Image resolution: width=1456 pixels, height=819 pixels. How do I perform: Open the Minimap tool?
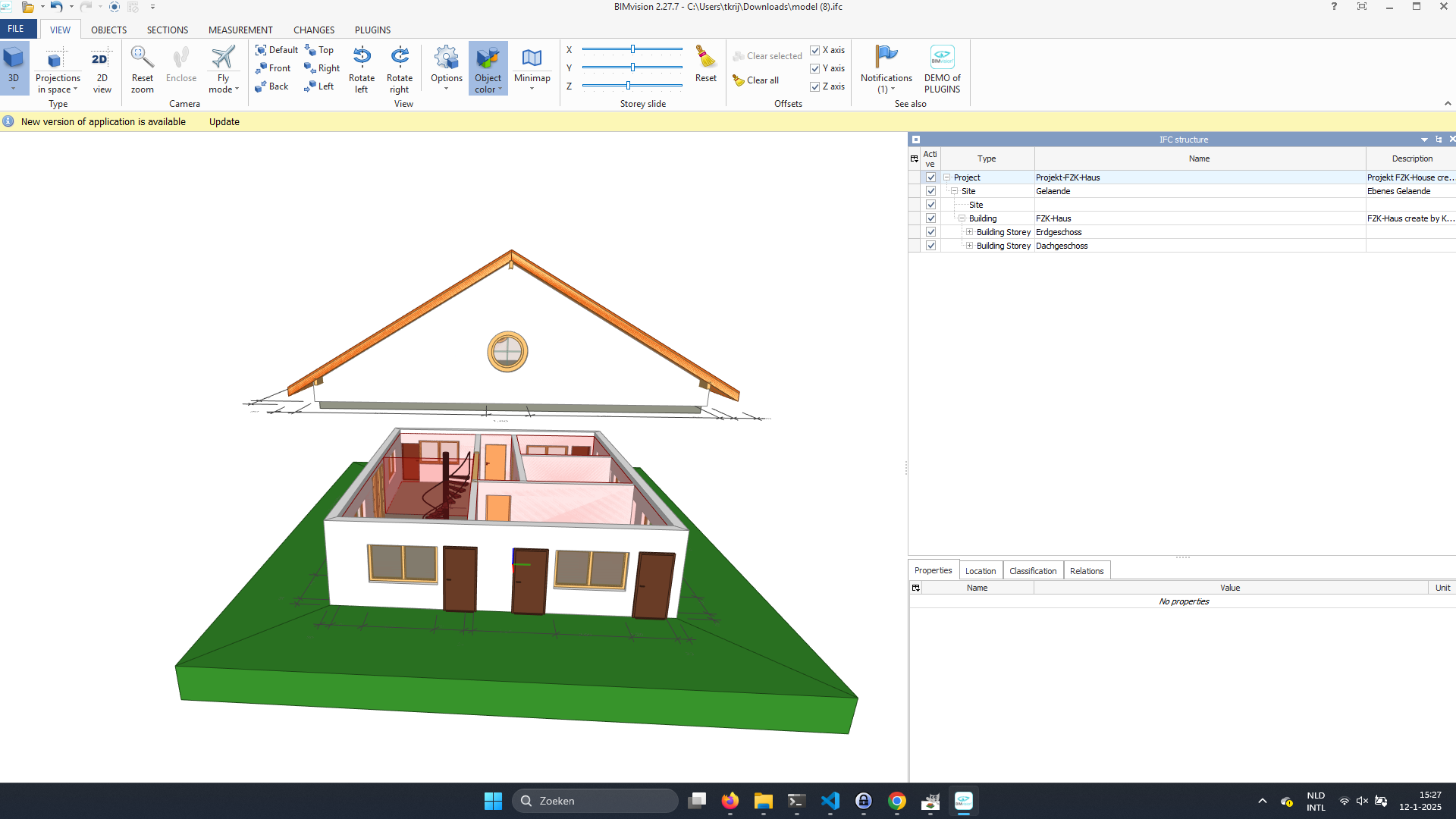(532, 58)
